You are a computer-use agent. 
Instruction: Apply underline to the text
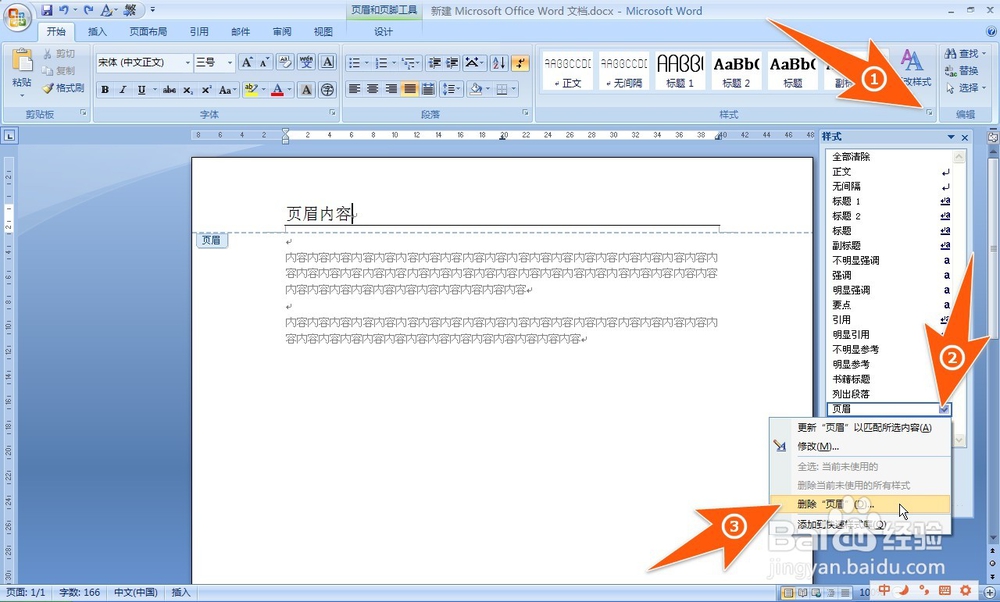click(141, 89)
